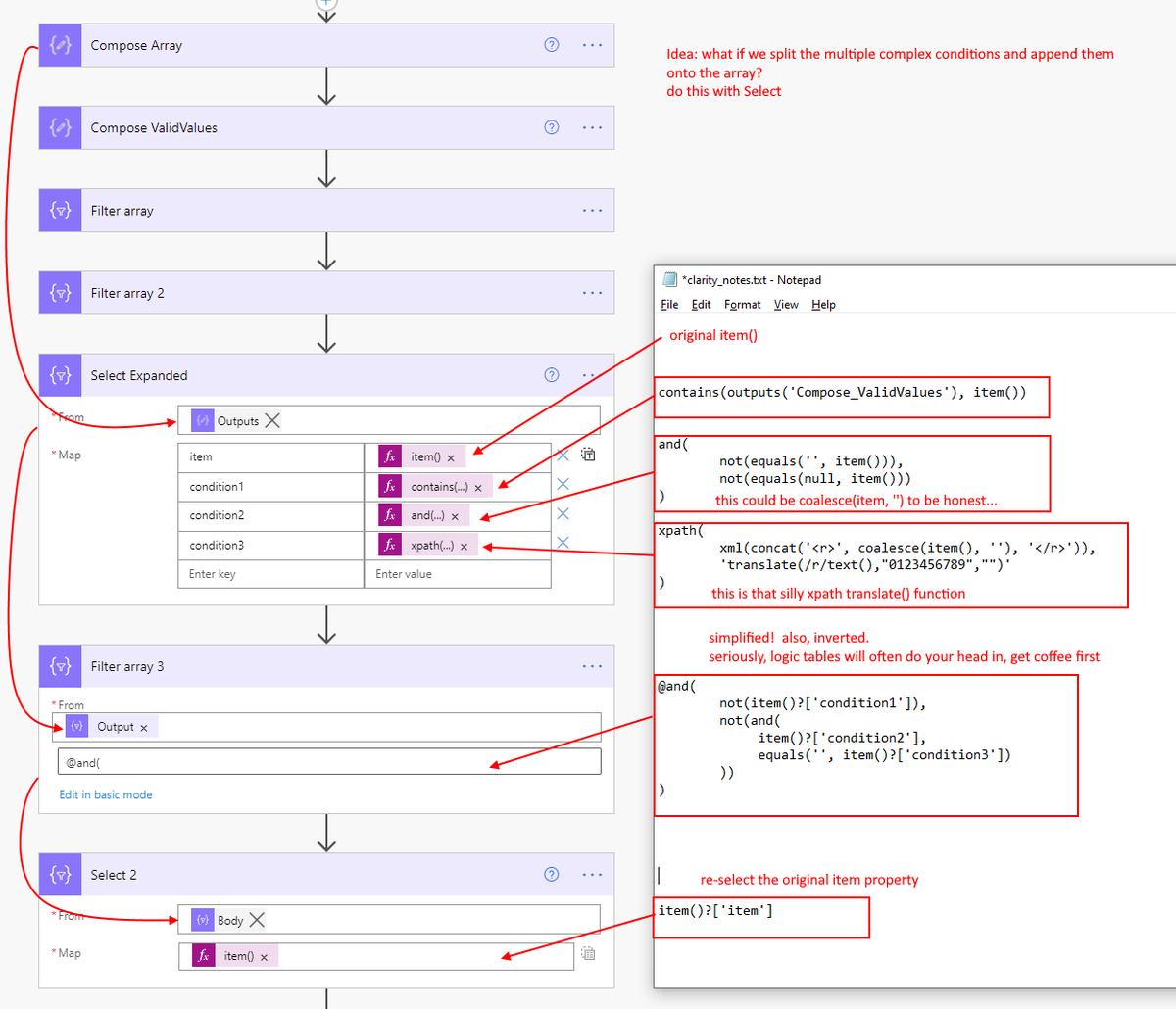Click the Filter array 3 action icon
The height and width of the screenshot is (1009, 1176).
[61, 666]
